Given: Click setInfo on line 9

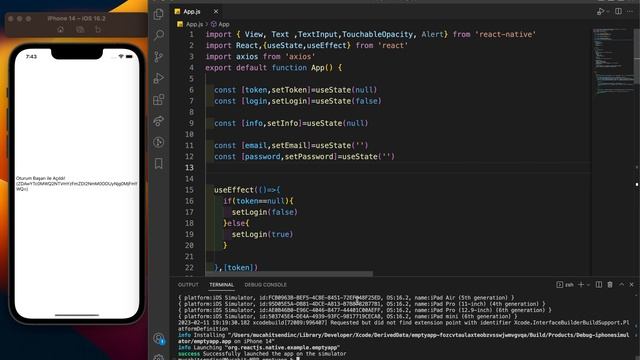Looking at the screenshot, I should tap(282, 123).
